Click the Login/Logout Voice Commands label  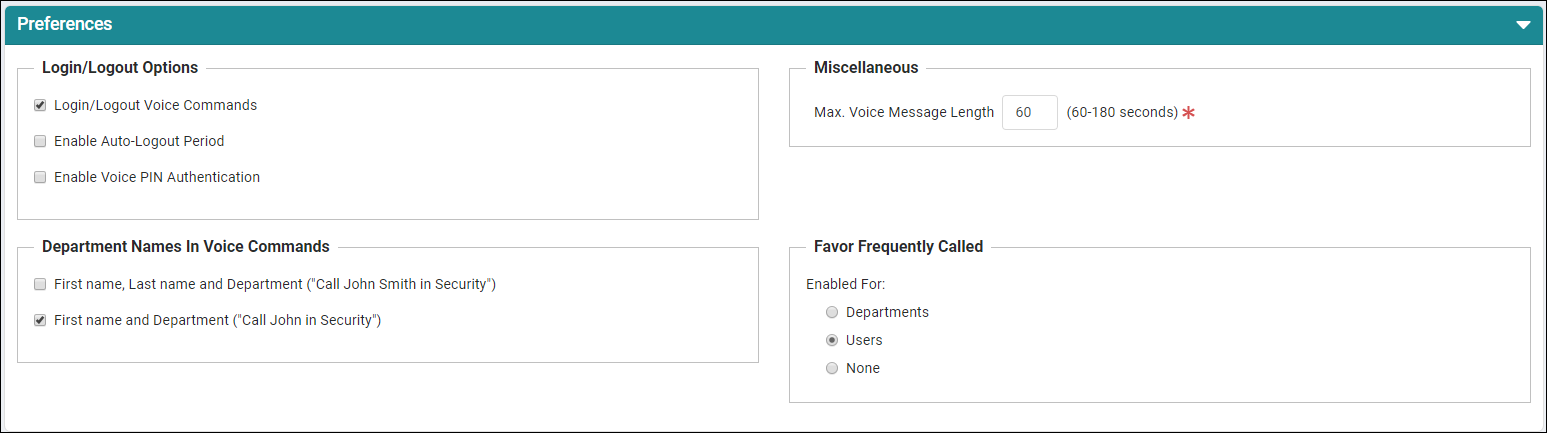point(155,105)
